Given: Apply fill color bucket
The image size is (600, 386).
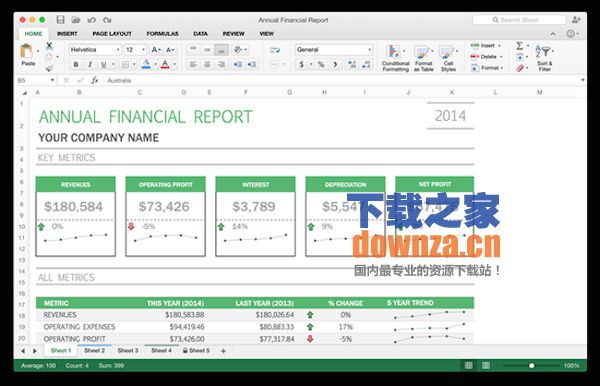Looking at the screenshot, I should pos(146,64).
